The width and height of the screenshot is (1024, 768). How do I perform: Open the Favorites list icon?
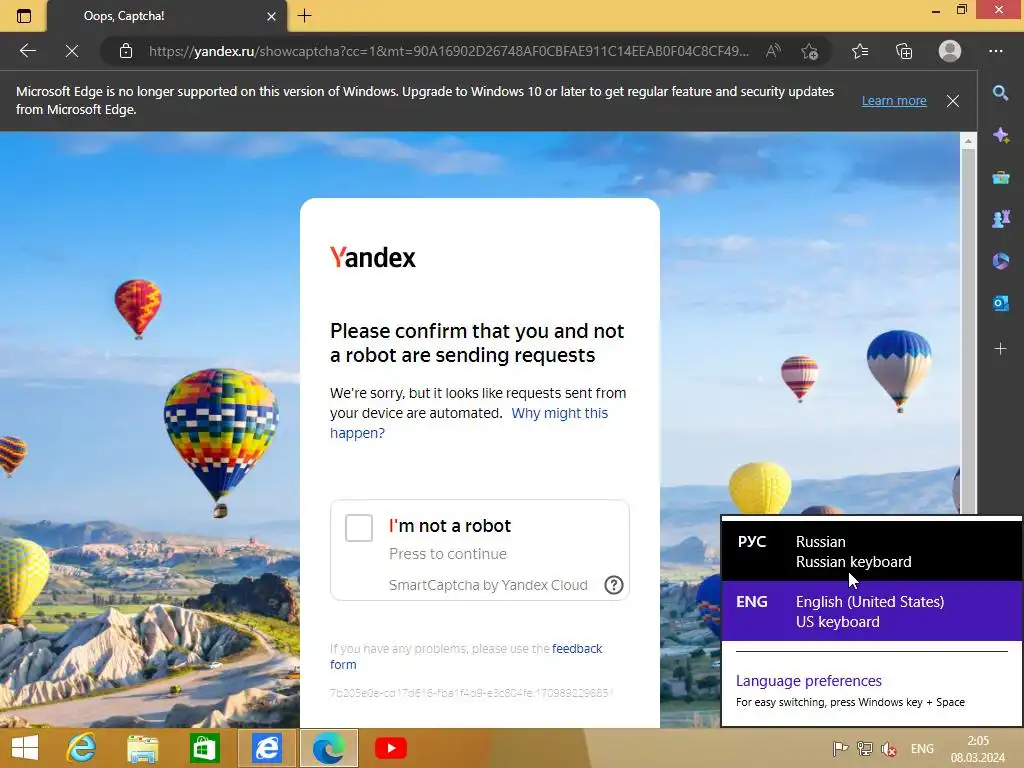pyautogui.click(x=860, y=51)
